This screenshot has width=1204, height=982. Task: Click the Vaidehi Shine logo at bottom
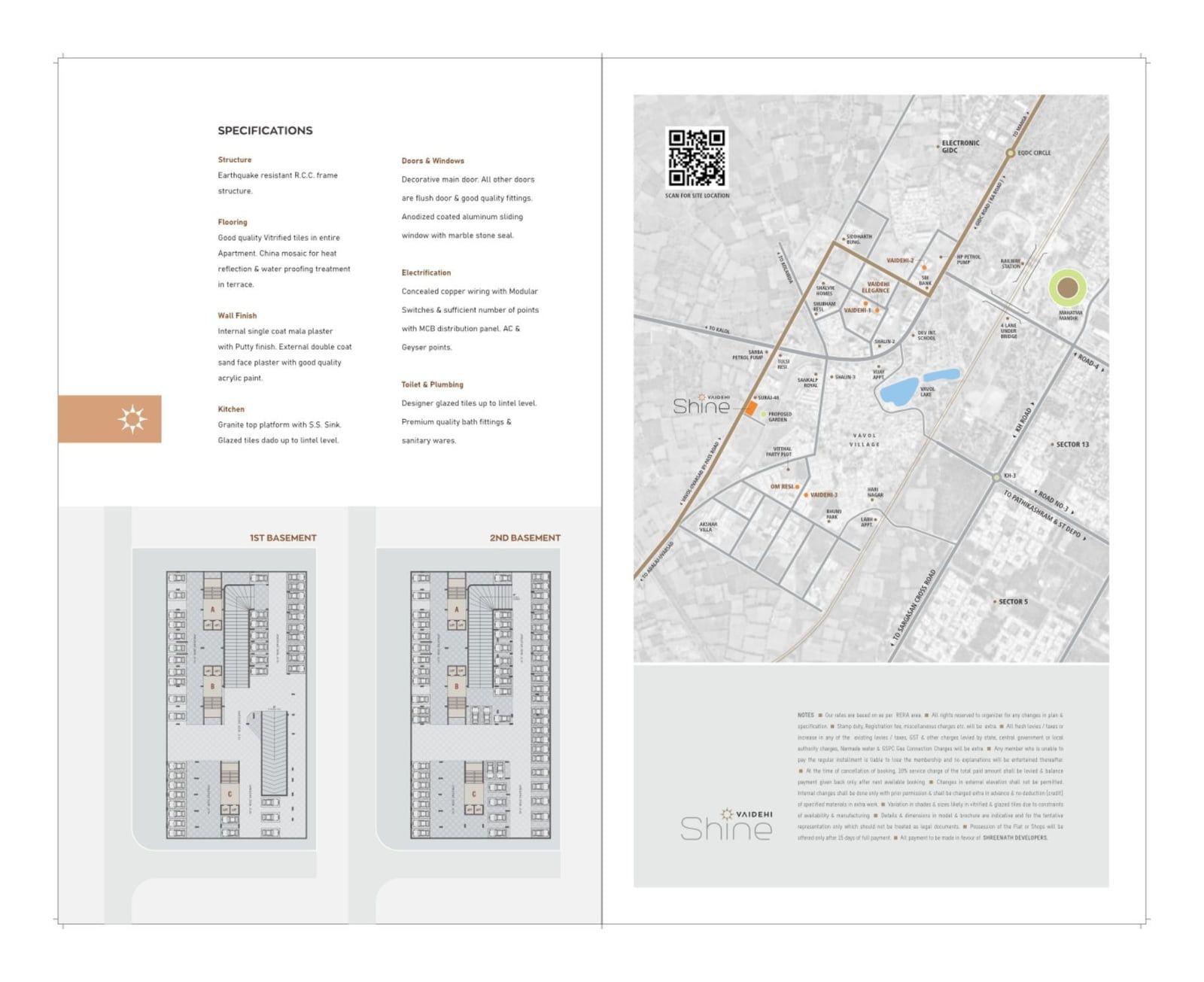point(726,824)
